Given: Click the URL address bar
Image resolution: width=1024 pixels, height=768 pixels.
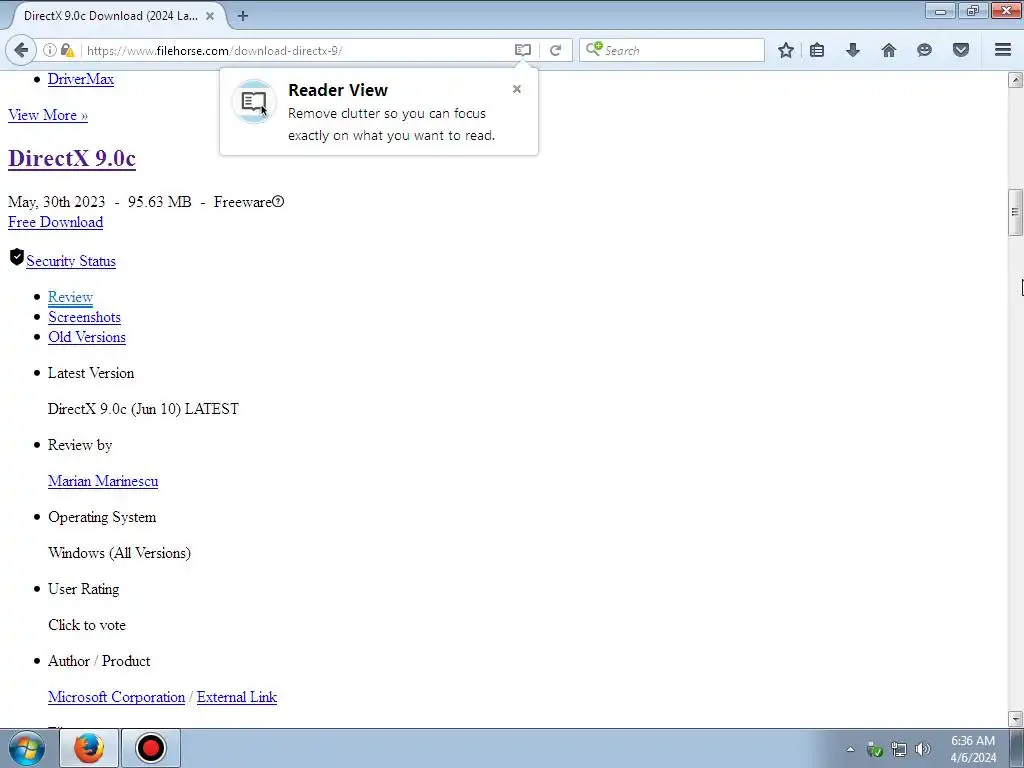Looking at the screenshot, I should click(297, 50).
